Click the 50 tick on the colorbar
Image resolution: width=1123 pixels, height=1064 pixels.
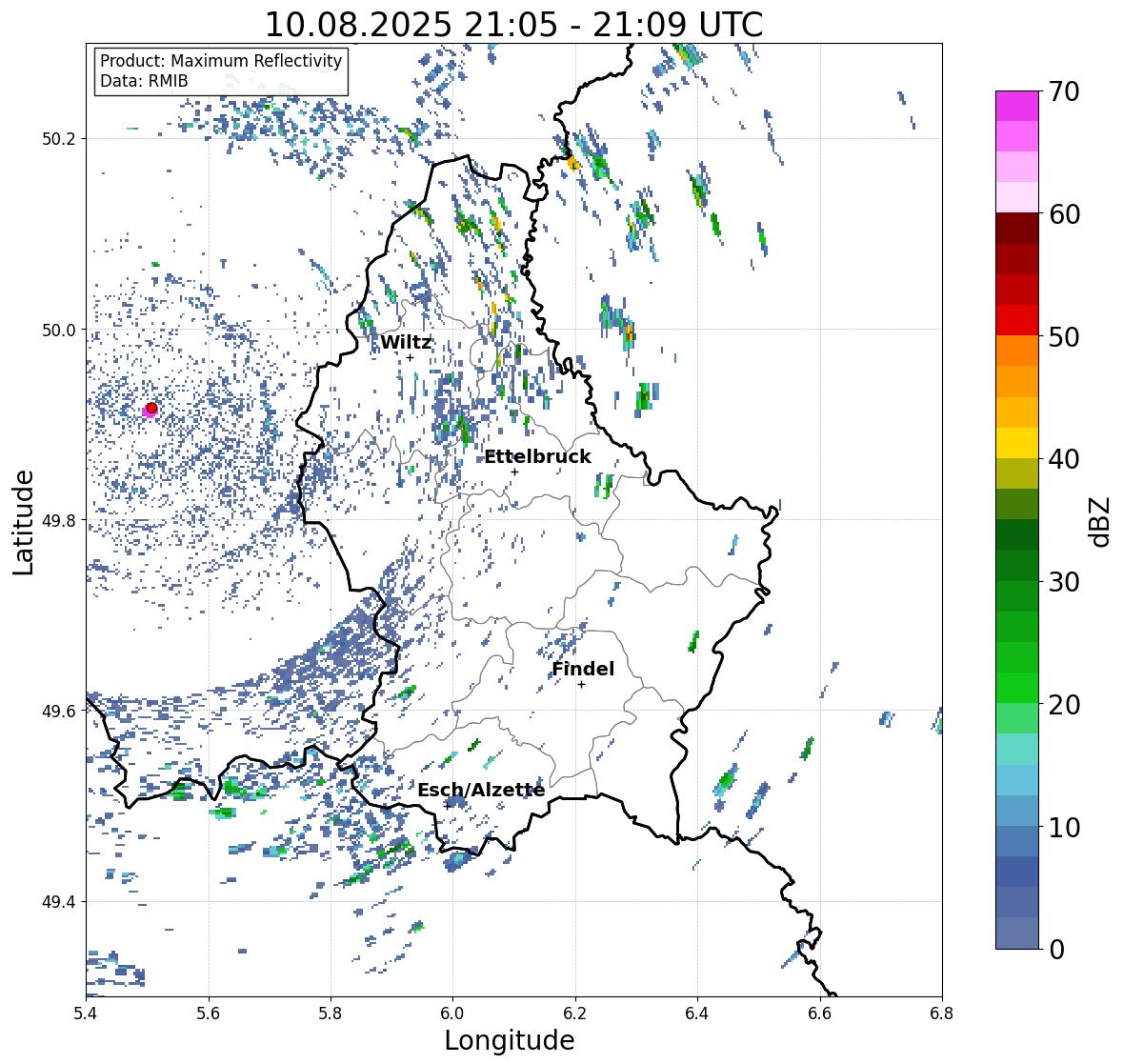click(1064, 336)
